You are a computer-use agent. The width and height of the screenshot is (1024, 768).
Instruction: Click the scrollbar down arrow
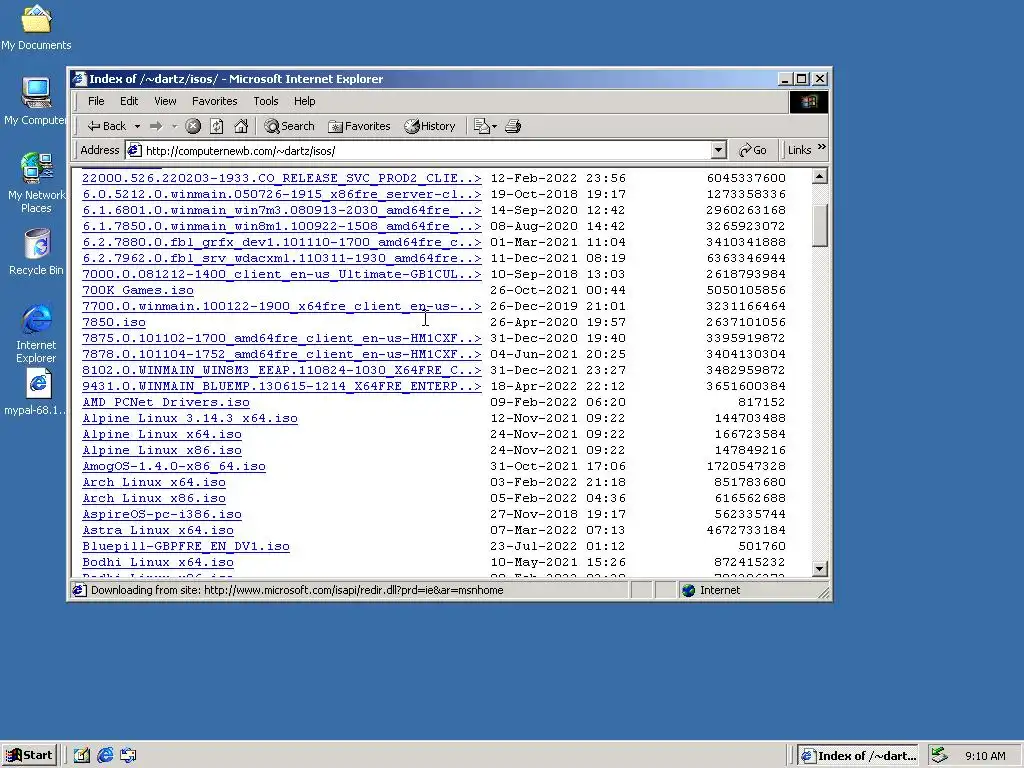tap(820, 569)
